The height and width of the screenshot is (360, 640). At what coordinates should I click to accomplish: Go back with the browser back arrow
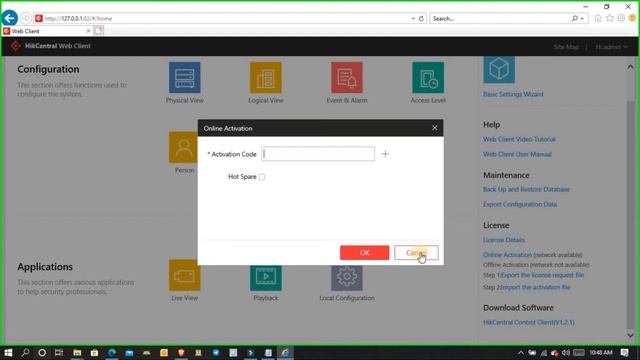[9, 18]
